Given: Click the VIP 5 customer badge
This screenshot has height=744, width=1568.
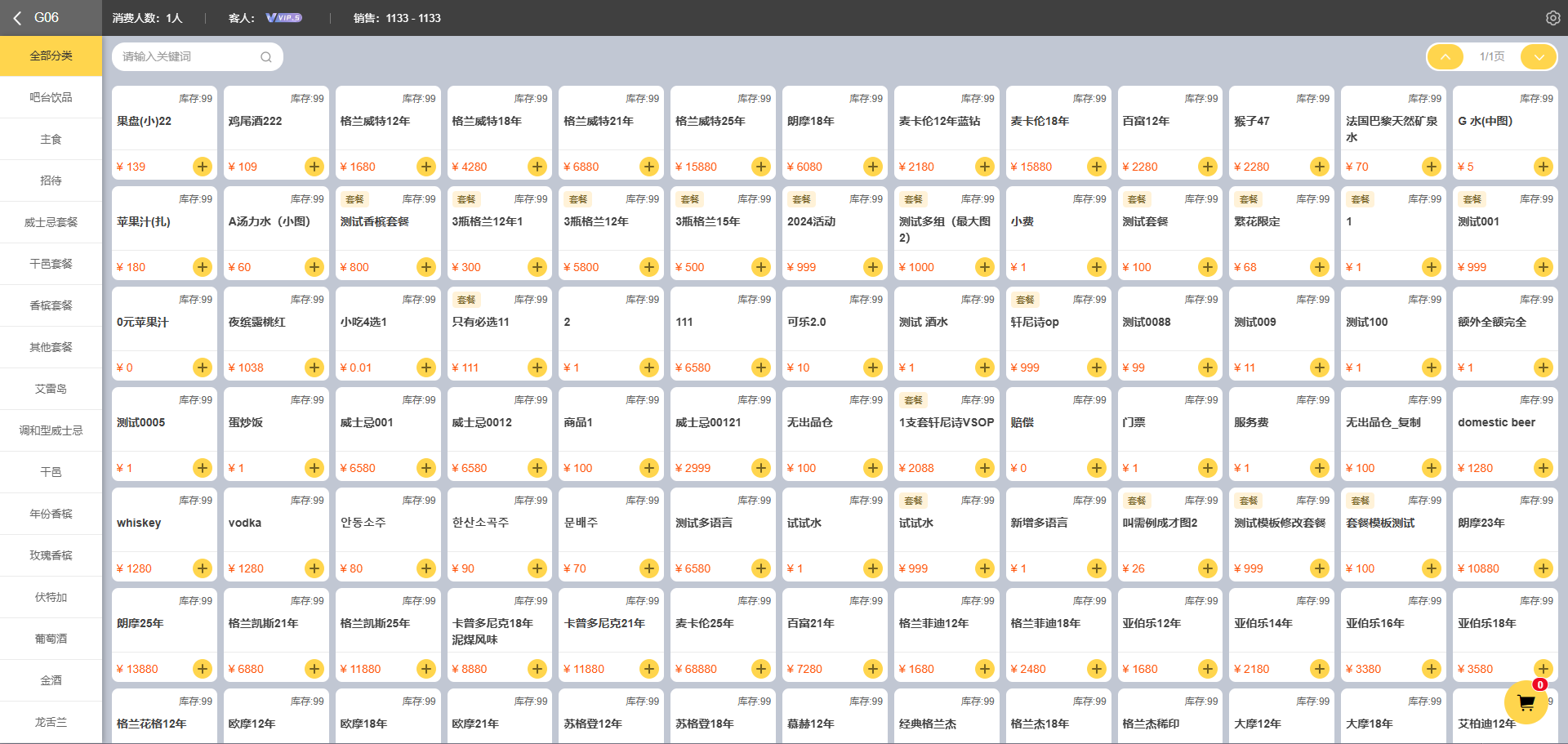Looking at the screenshot, I should tap(283, 18).
